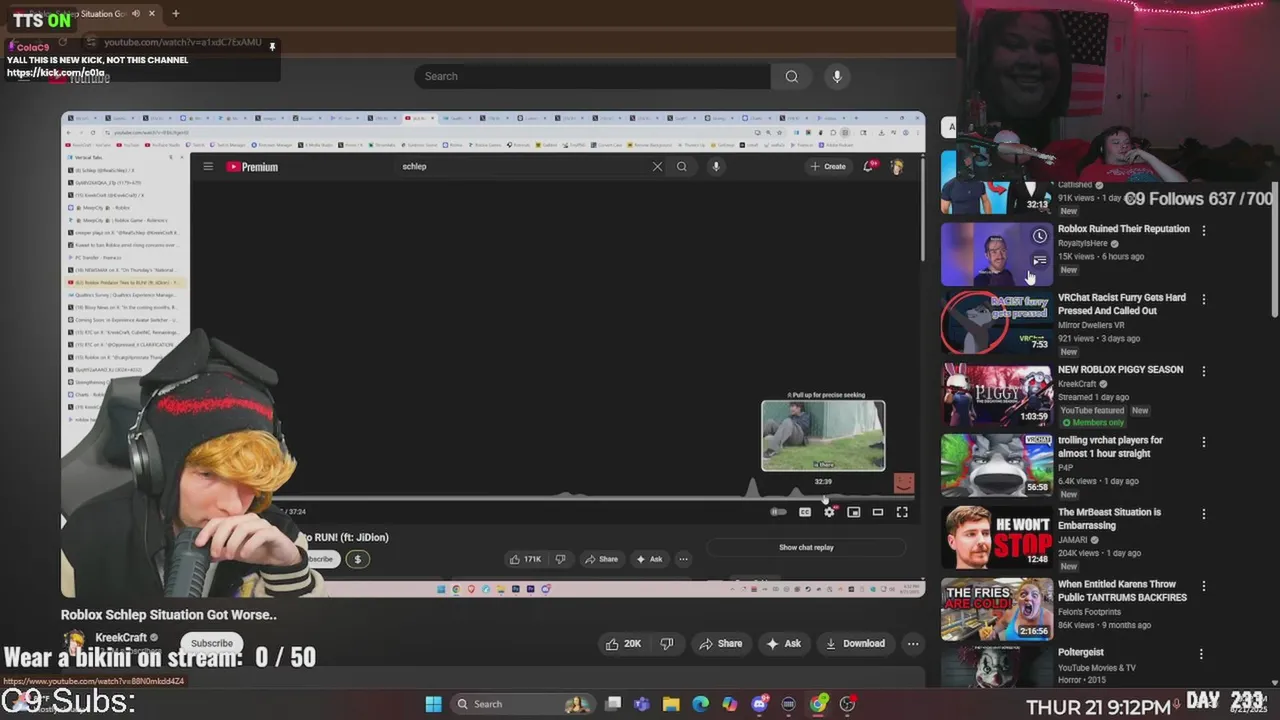Open Microsoft Edge from the taskbar
Image resolution: width=1280 pixels, height=720 pixels.
point(700,704)
